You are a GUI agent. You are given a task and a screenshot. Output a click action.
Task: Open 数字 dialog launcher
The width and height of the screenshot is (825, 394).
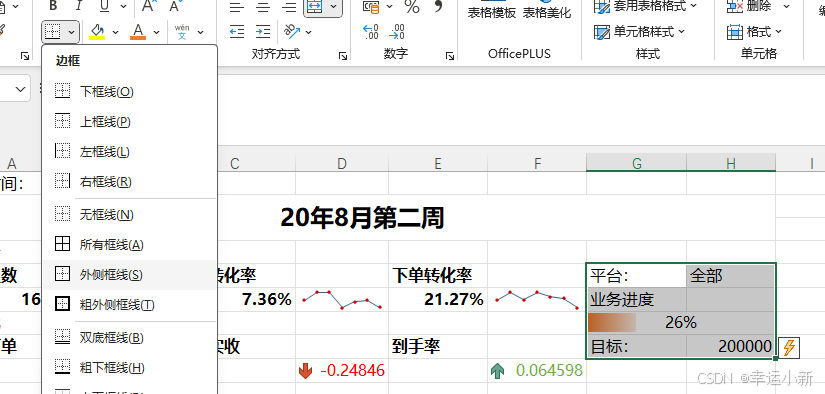tap(450, 55)
